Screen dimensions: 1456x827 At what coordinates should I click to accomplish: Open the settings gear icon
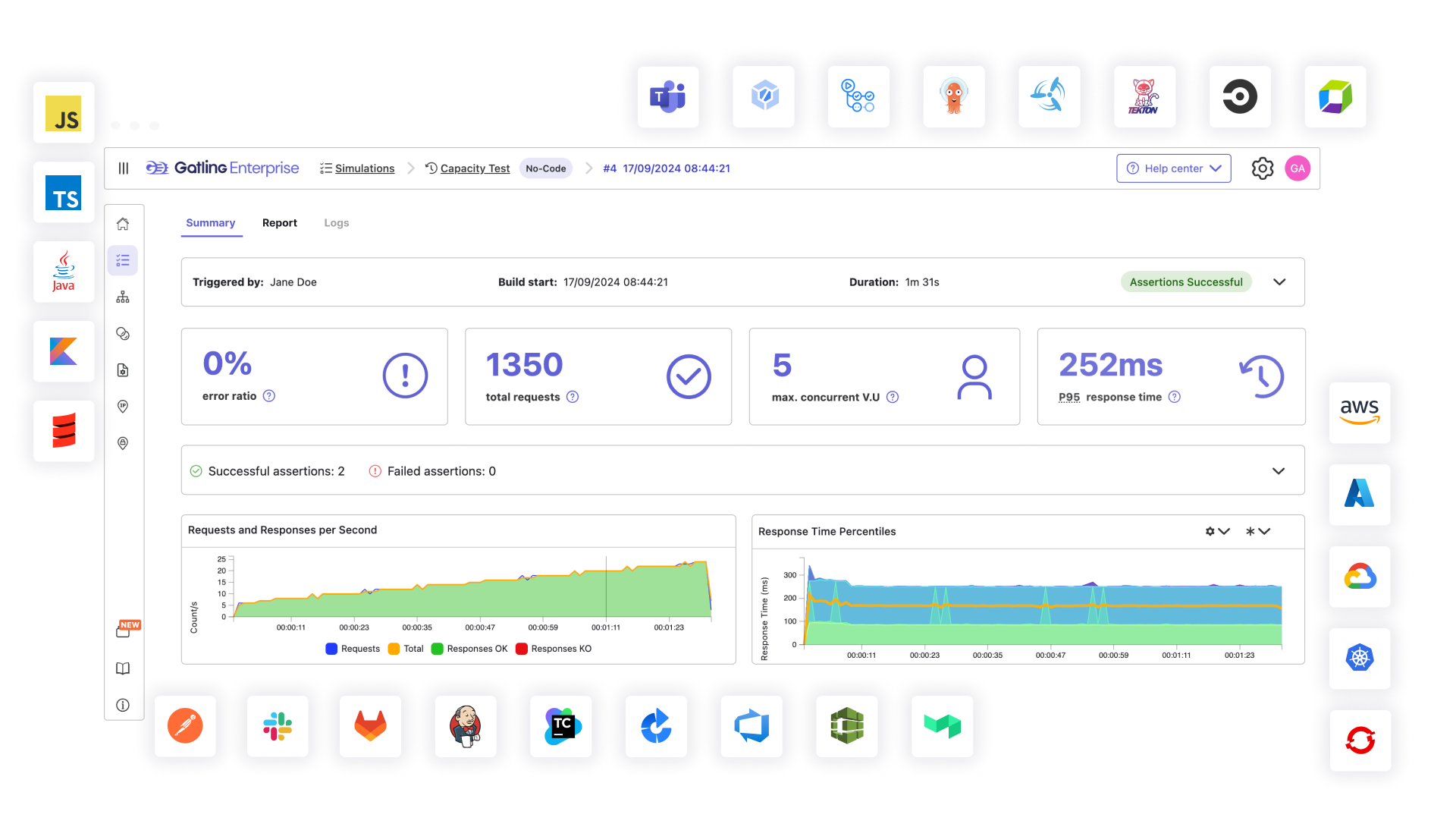pos(1262,168)
